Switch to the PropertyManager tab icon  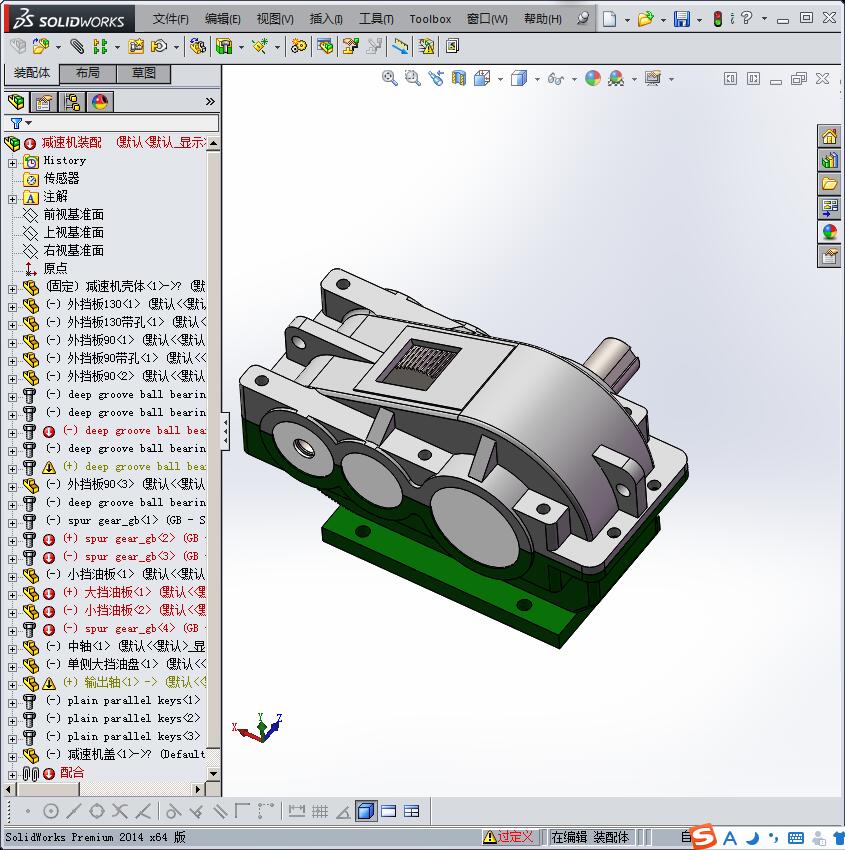point(44,102)
